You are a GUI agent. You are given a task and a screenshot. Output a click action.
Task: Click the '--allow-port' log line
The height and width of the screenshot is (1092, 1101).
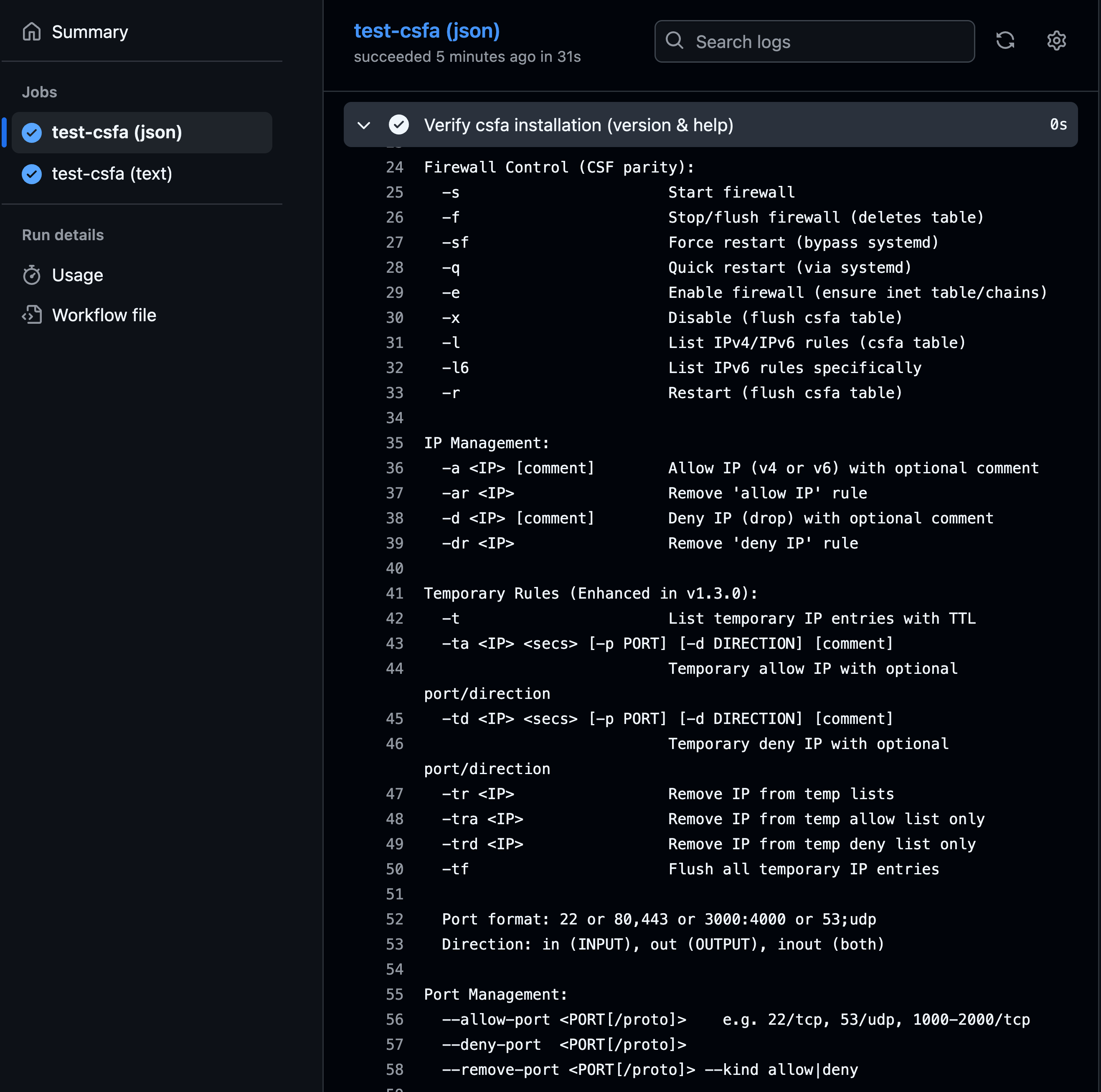point(736,1020)
